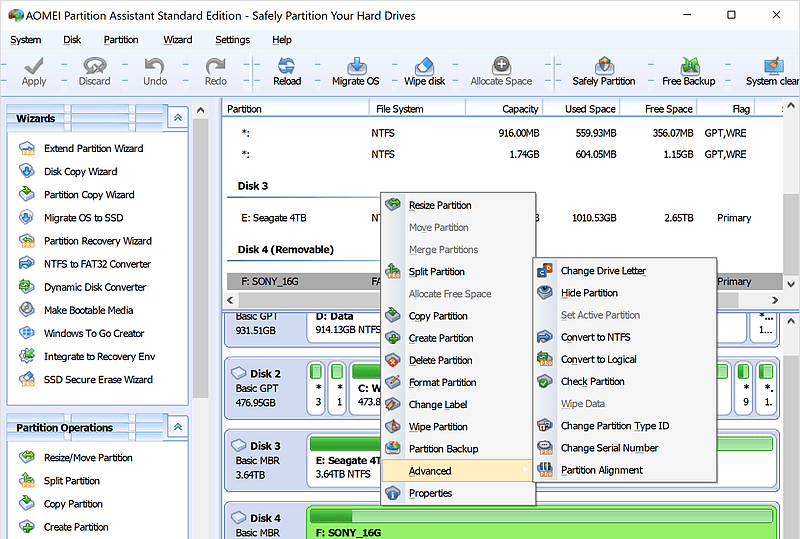800x539 pixels.
Task: Open the Partition menu
Action: coord(121,40)
